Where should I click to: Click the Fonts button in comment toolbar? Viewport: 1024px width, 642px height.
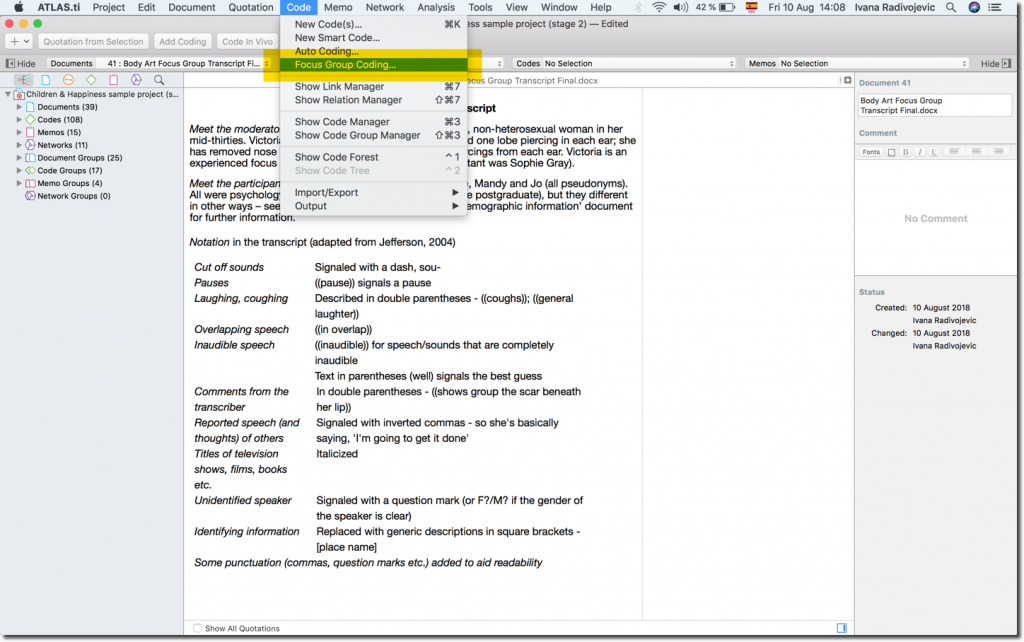pyautogui.click(x=871, y=152)
